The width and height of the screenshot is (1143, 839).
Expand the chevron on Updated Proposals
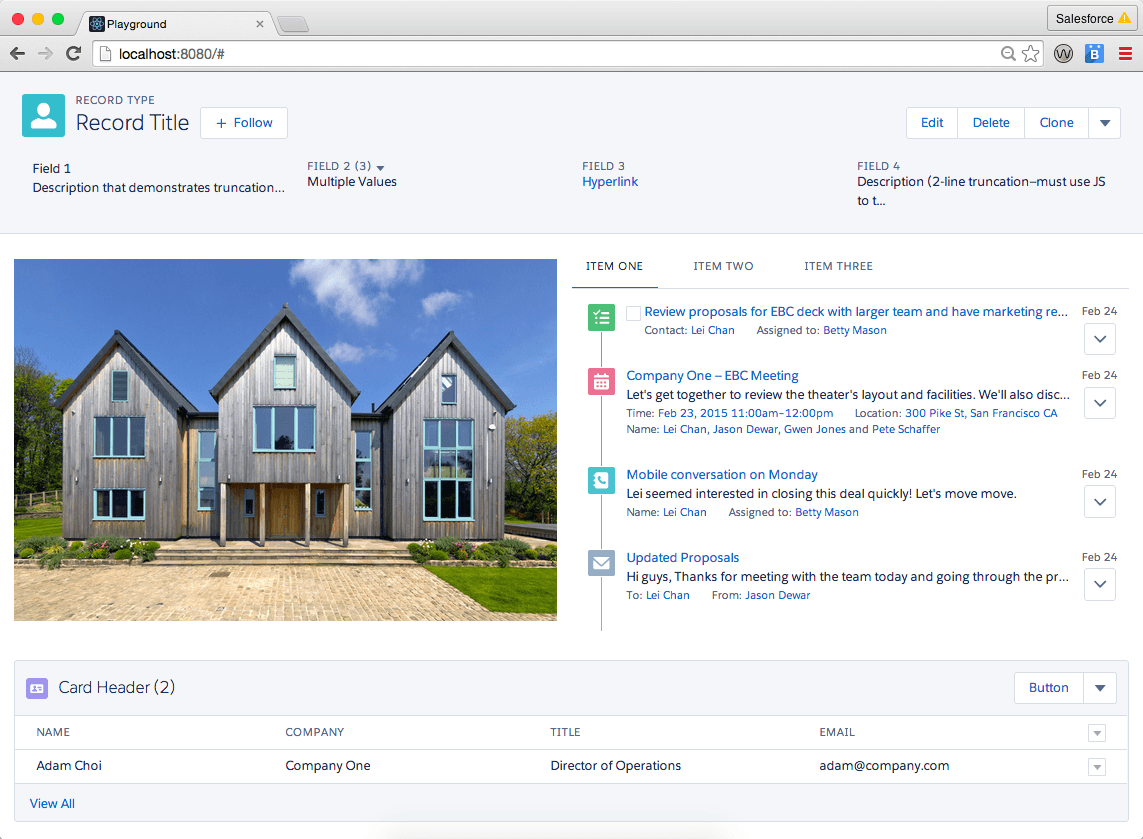coord(1099,584)
